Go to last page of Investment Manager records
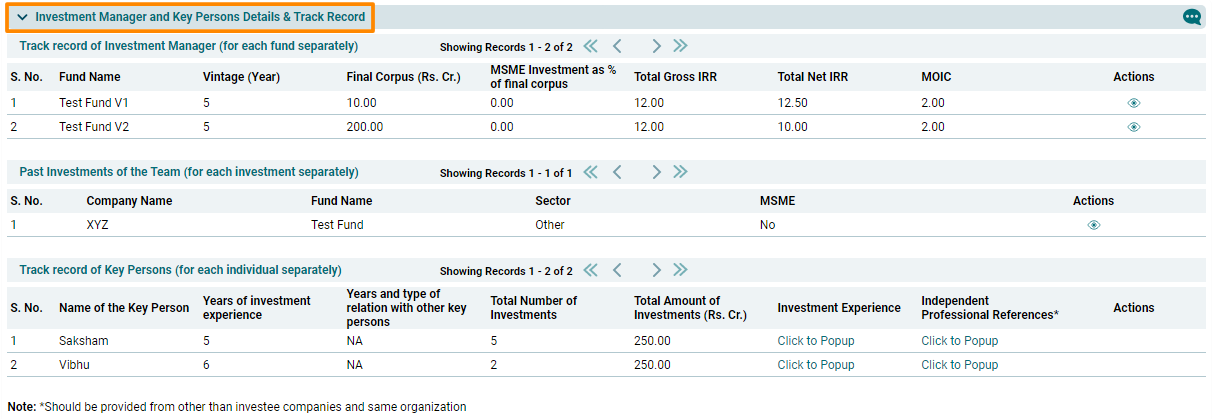1215x419 pixels. [x=681, y=46]
